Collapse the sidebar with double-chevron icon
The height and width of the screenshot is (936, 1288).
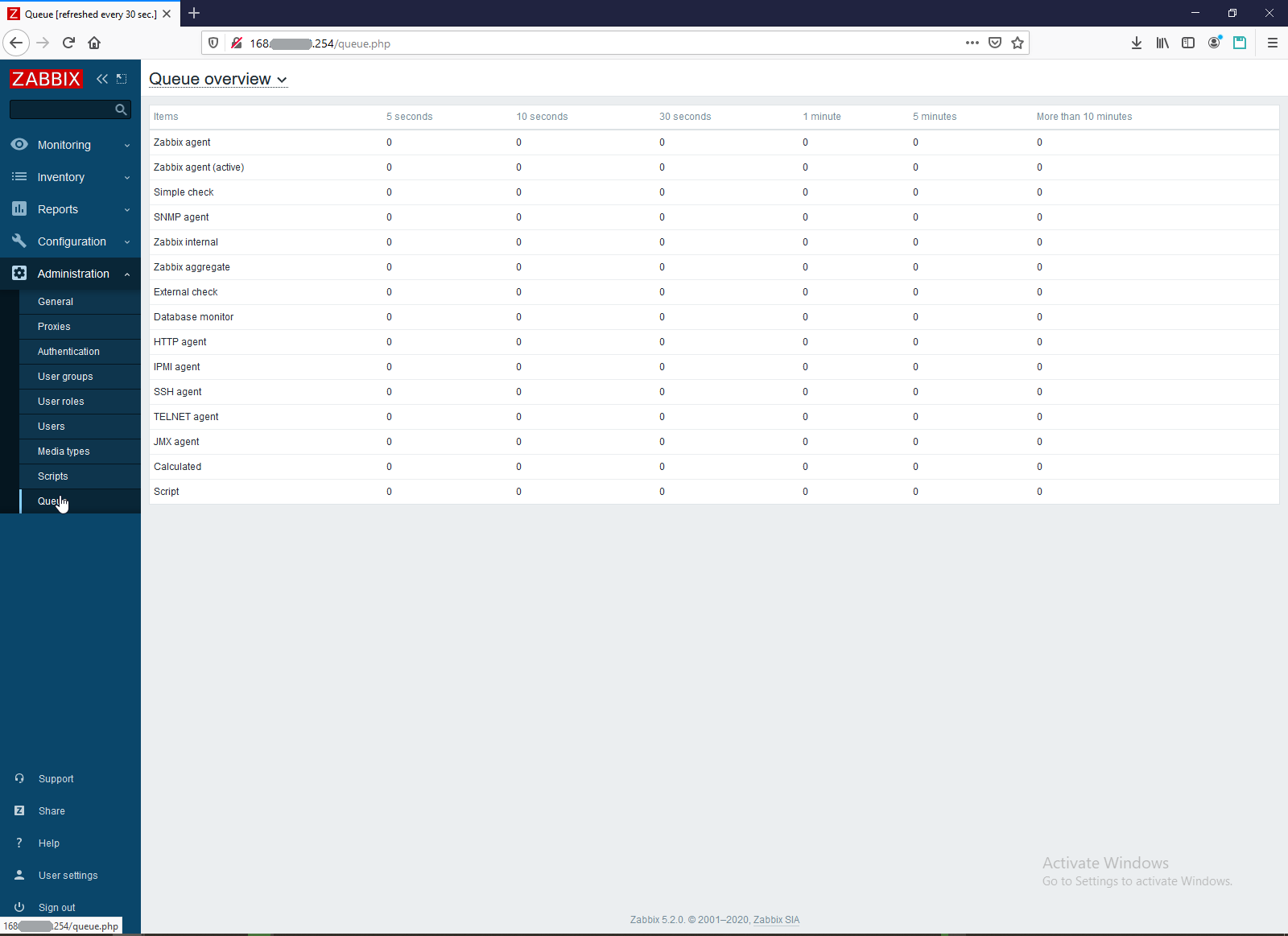pyautogui.click(x=102, y=79)
